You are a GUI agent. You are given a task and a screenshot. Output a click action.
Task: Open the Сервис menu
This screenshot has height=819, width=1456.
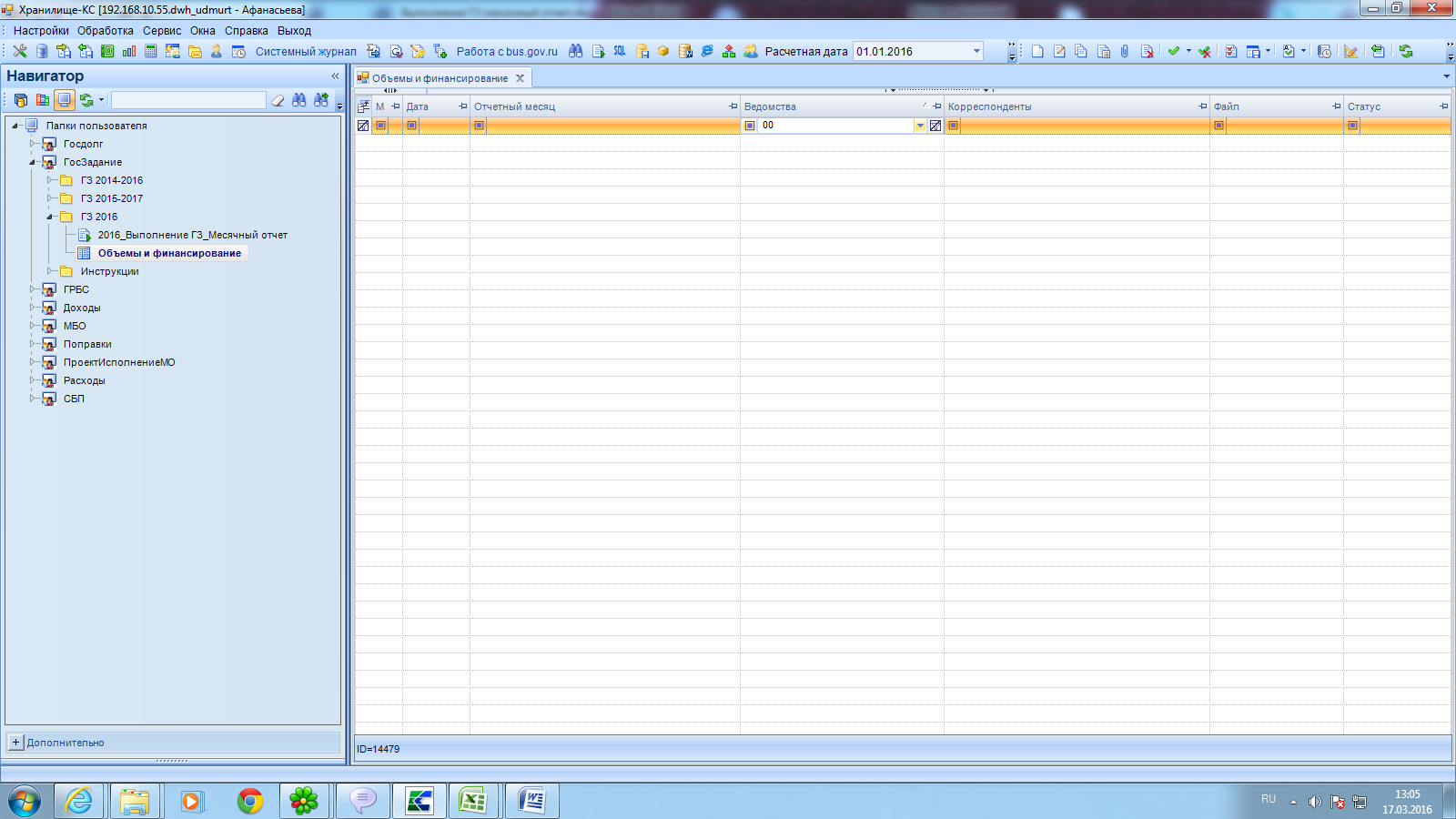click(162, 31)
